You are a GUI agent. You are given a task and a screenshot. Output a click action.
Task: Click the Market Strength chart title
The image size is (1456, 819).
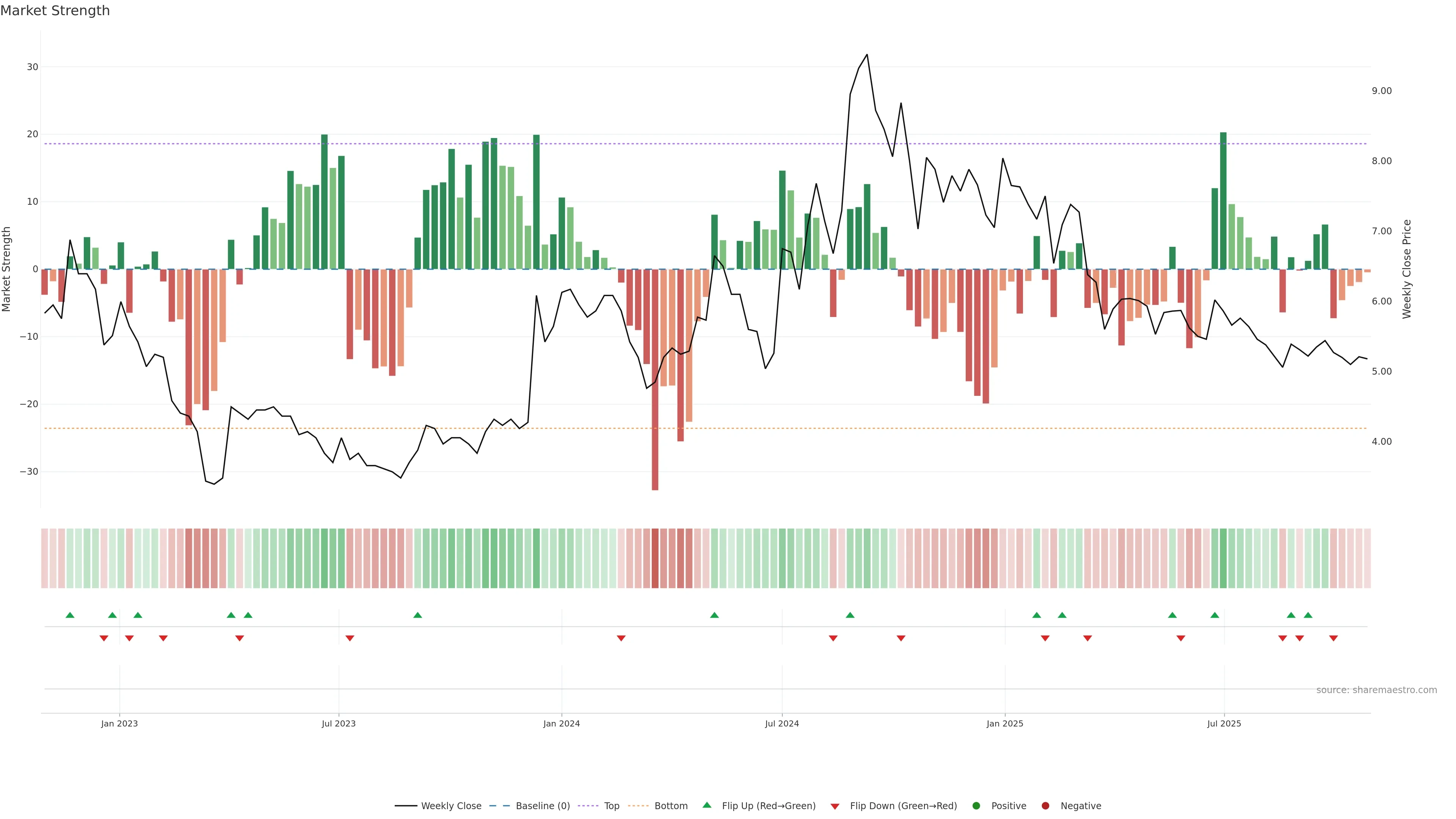(55, 11)
